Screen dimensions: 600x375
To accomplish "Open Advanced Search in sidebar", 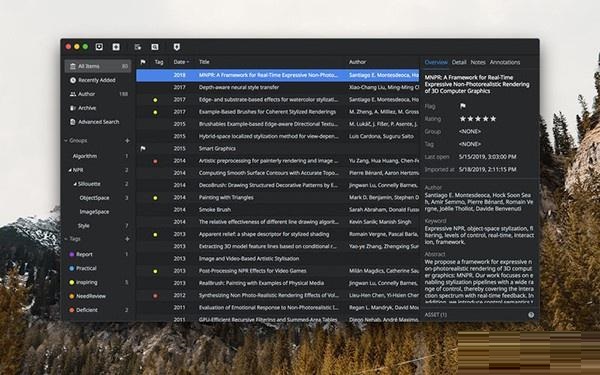I will 97,122.
